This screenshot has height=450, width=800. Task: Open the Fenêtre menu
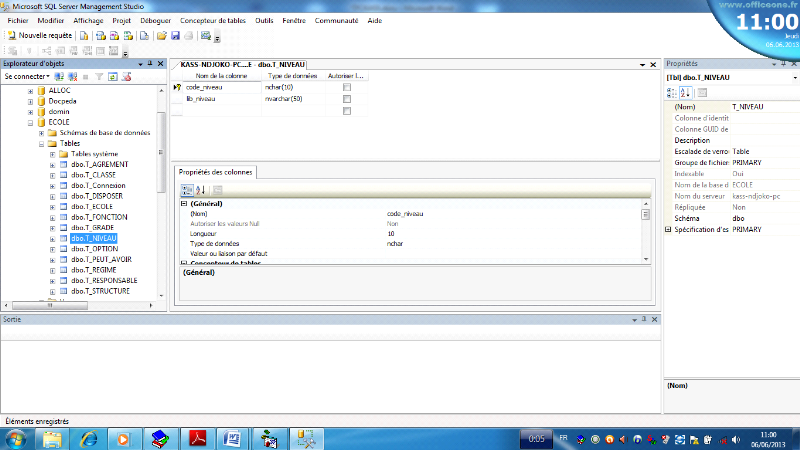coord(294,20)
